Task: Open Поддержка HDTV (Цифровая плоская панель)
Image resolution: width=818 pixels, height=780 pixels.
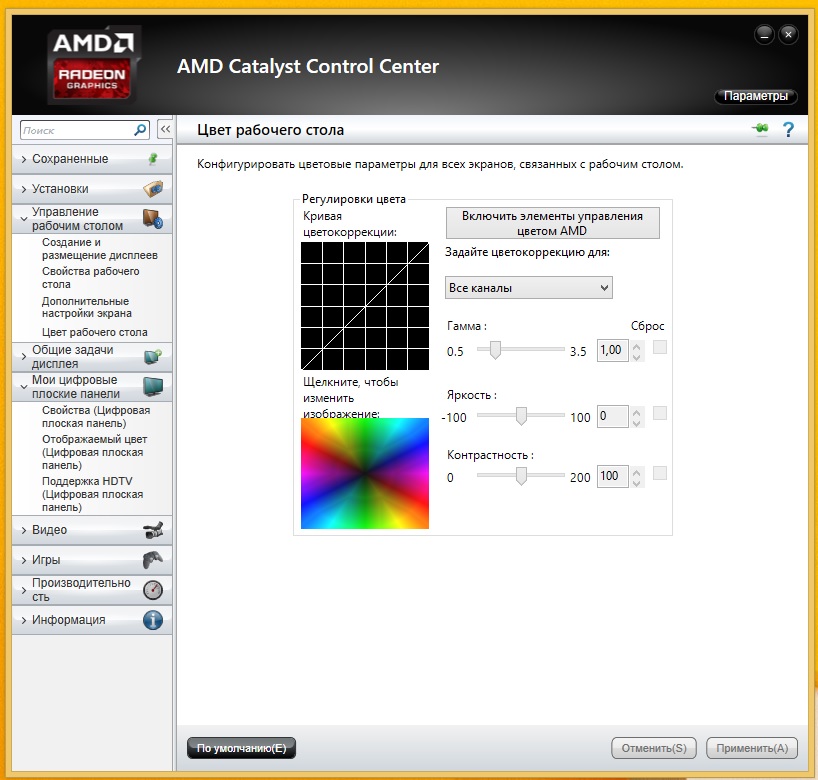Action: 92,494
